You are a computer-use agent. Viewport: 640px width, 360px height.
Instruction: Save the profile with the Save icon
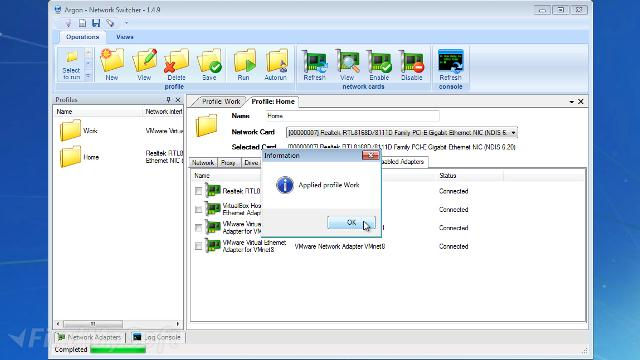pos(209,64)
